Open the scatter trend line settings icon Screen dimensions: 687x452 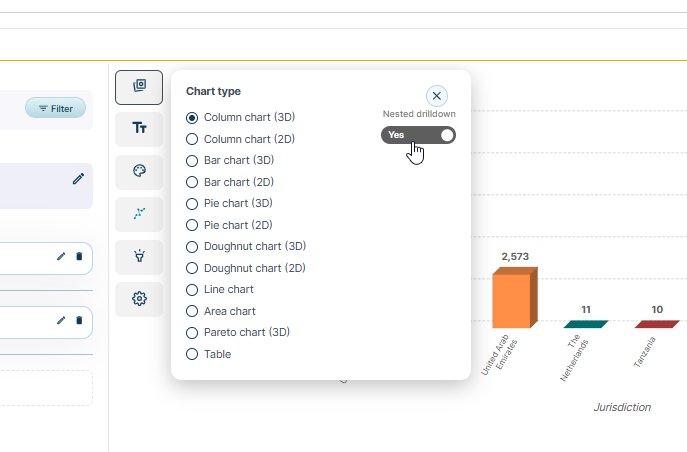pos(139,213)
